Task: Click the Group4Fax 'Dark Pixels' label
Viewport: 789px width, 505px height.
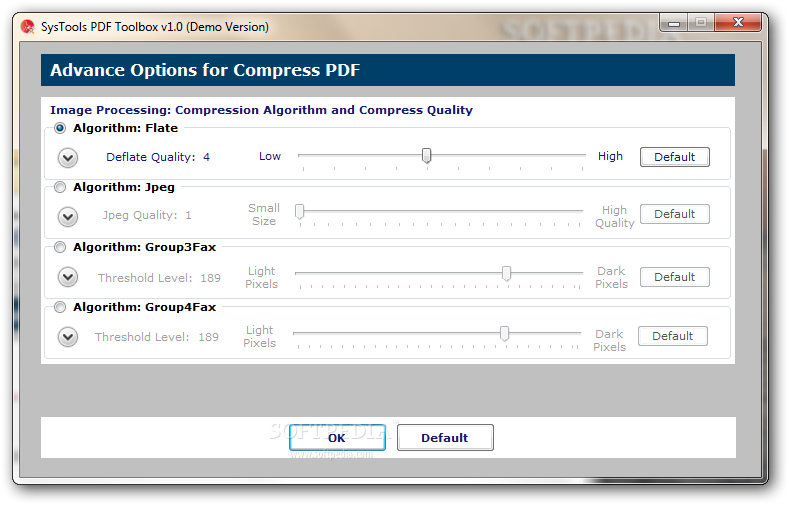Action: pos(609,341)
